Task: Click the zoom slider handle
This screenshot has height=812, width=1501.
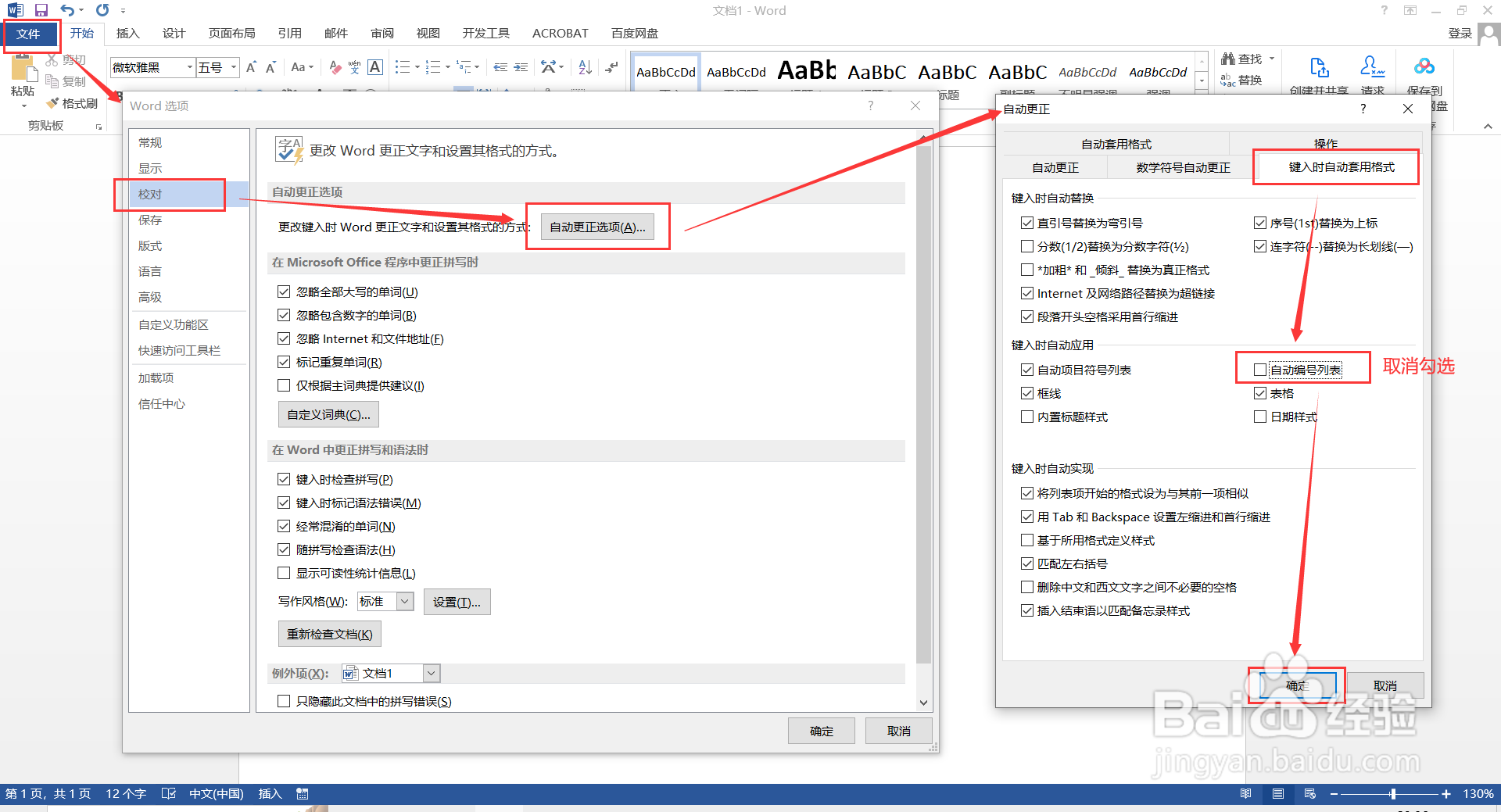Action: point(1393,793)
